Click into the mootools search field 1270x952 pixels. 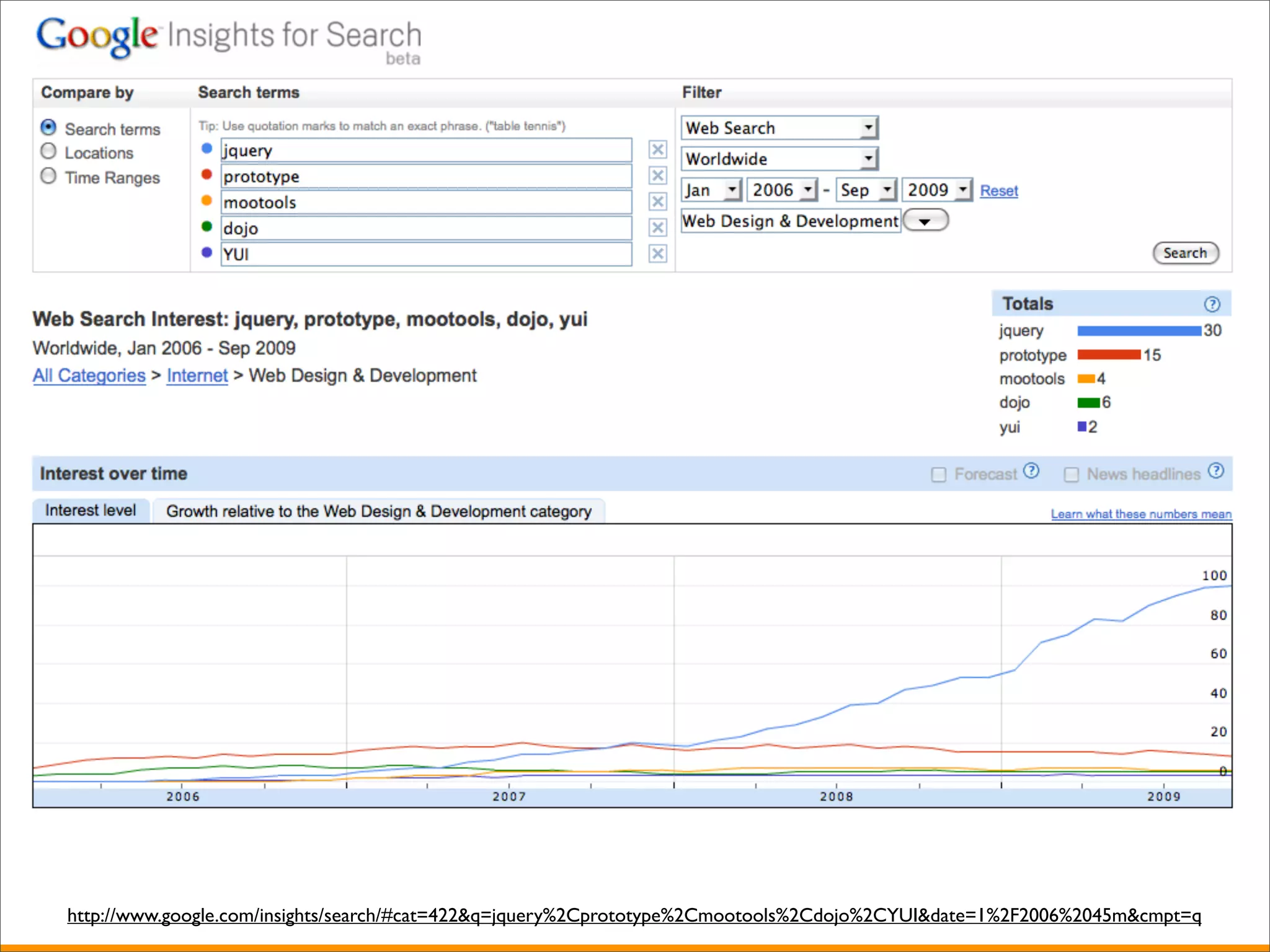[x=427, y=203]
